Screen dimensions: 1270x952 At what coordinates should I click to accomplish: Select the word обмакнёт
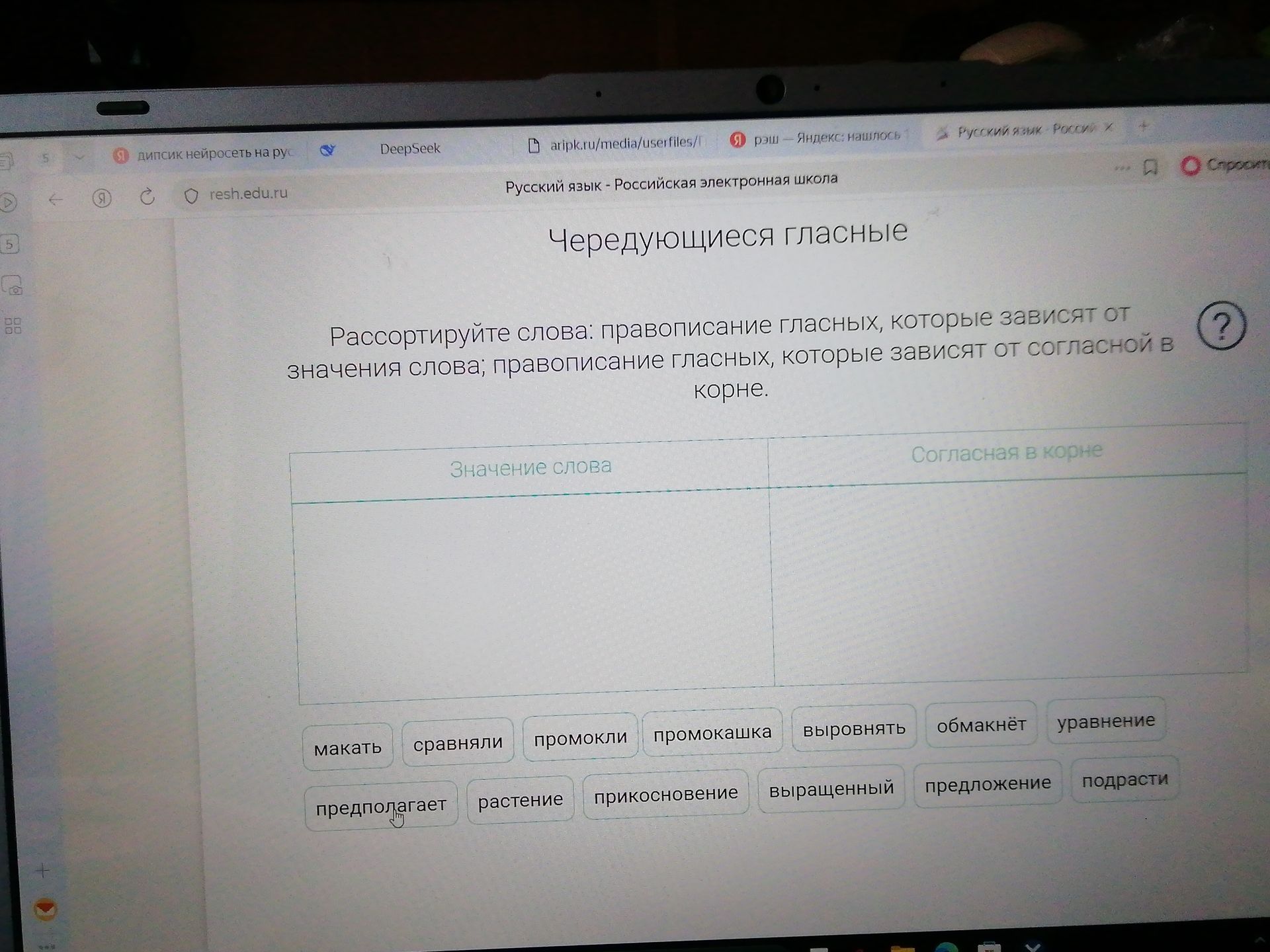(981, 725)
